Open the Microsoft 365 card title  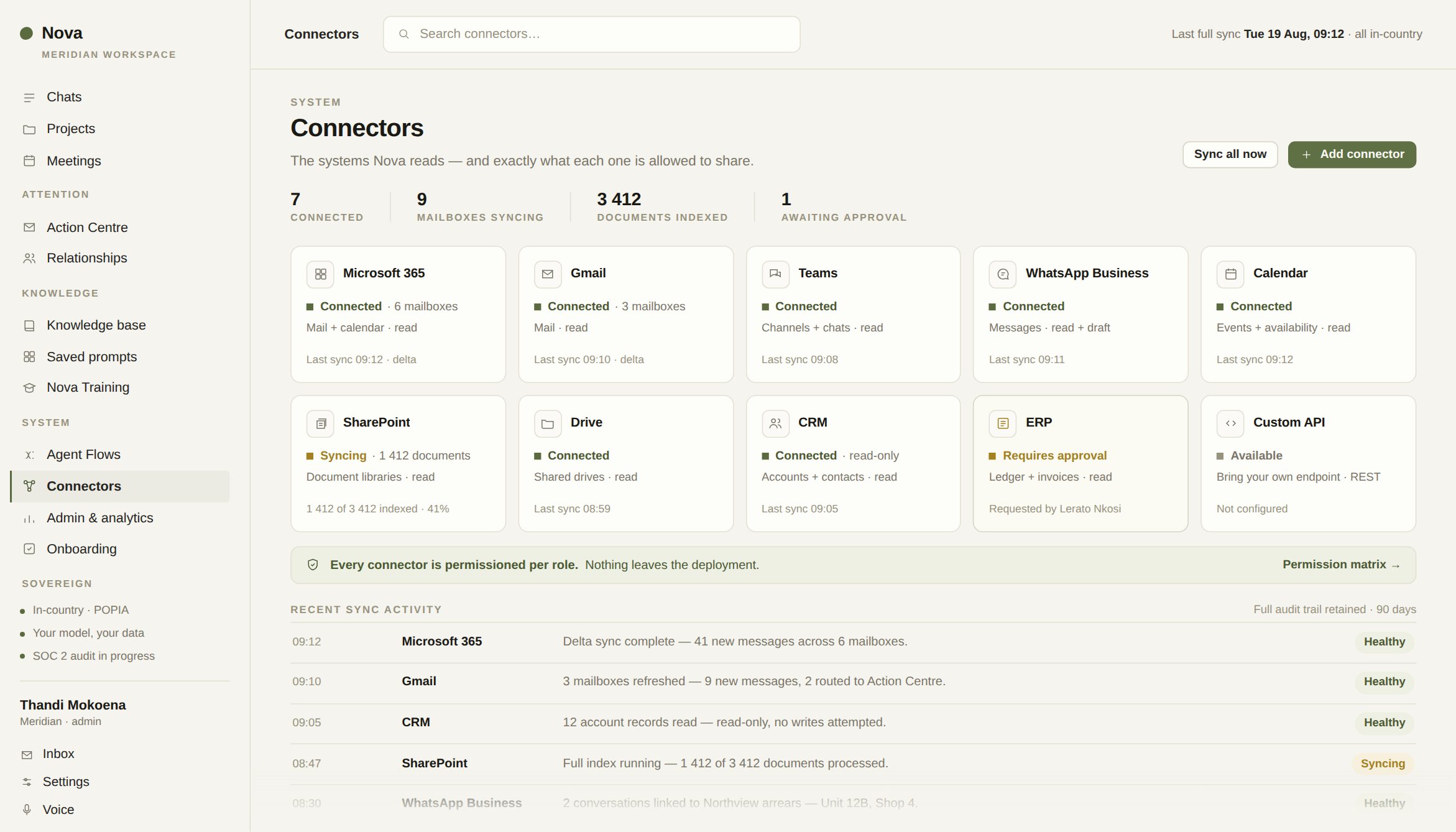click(384, 273)
